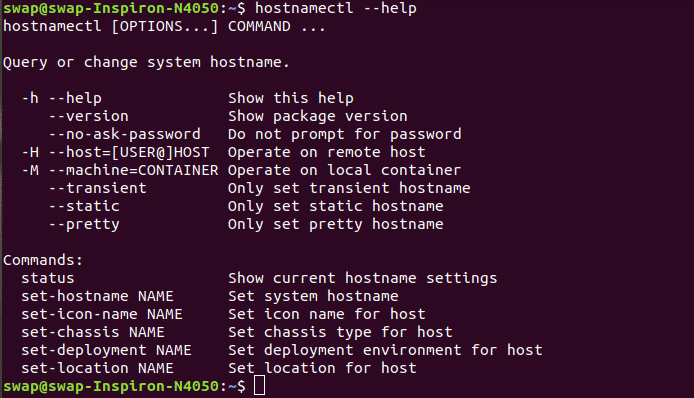Click the 'set-chassis NAME' command
Screen dimensions: 694x398
93,332
